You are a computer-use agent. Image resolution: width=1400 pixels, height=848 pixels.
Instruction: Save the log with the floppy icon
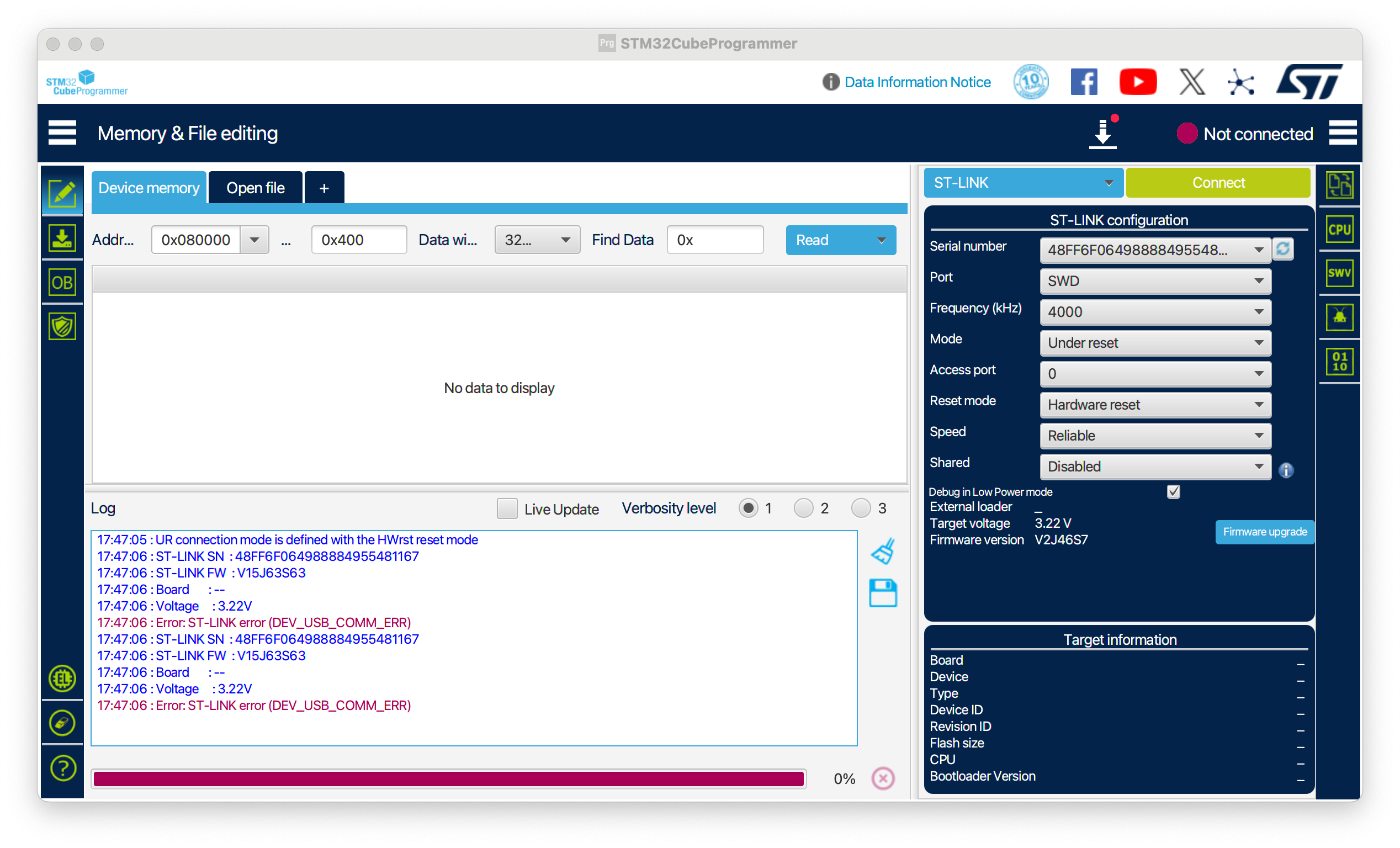pyautogui.click(x=883, y=593)
